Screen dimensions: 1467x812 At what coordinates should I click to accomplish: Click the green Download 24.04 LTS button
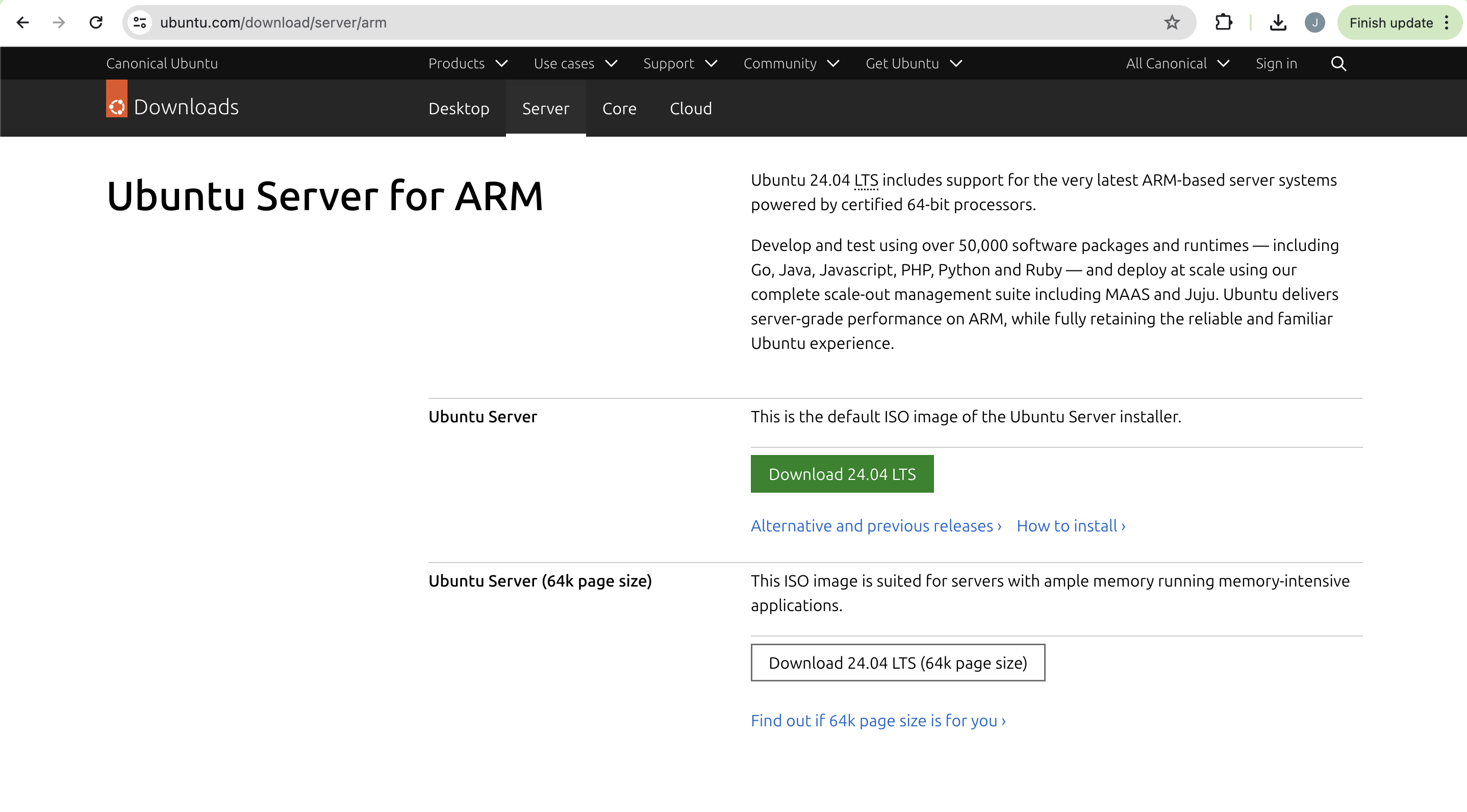pyautogui.click(x=842, y=474)
